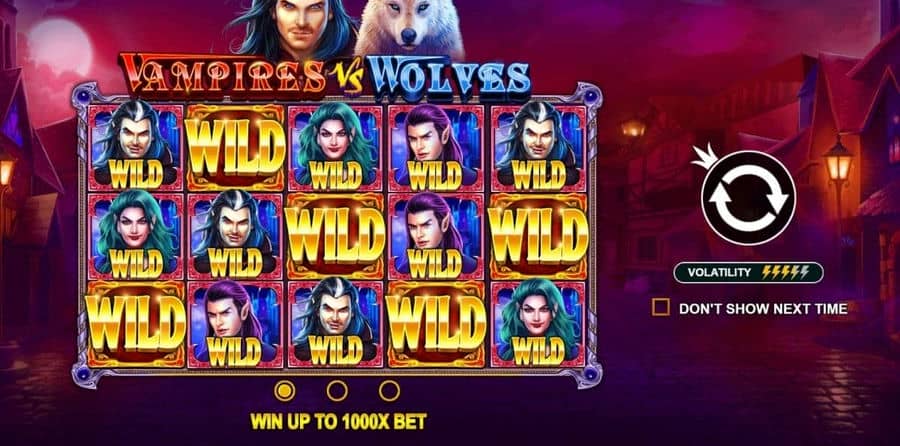This screenshot has width=900, height=446.
Task: Click the purple-haired vampire in top row
Action: [435, 148]
